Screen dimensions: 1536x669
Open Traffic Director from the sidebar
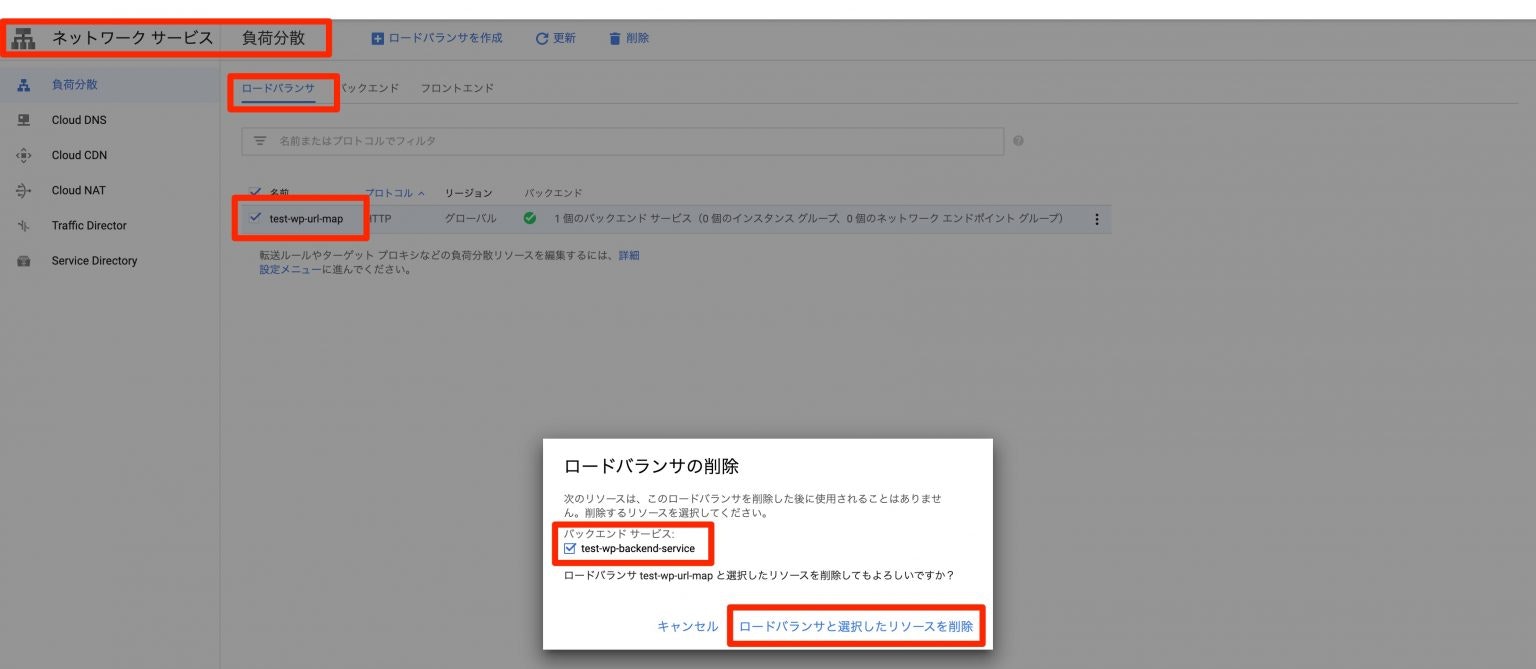(89, 225)
